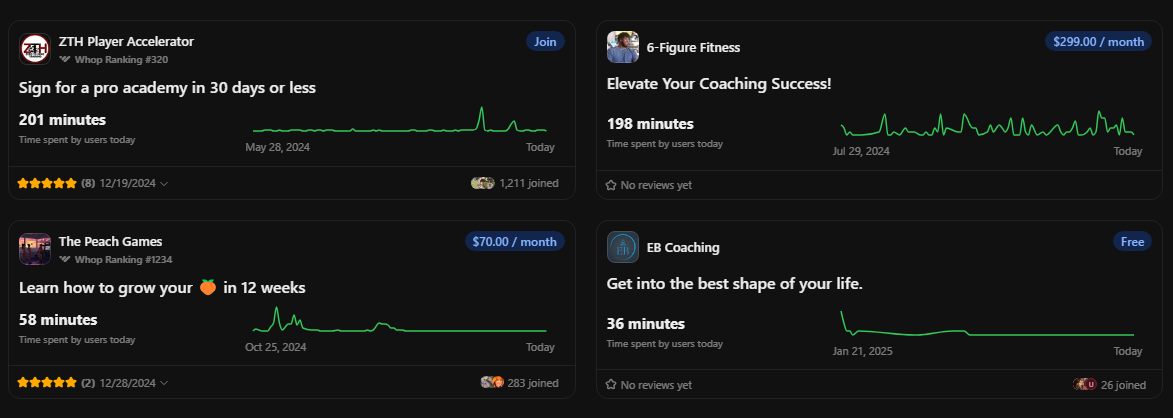Click the $70.00 / month price button

[515, 242]
